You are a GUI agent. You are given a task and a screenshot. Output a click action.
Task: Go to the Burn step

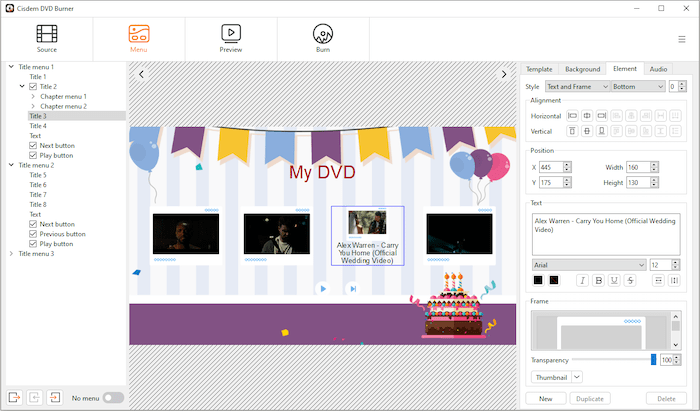pyautogui.click(x=323, y=37)
